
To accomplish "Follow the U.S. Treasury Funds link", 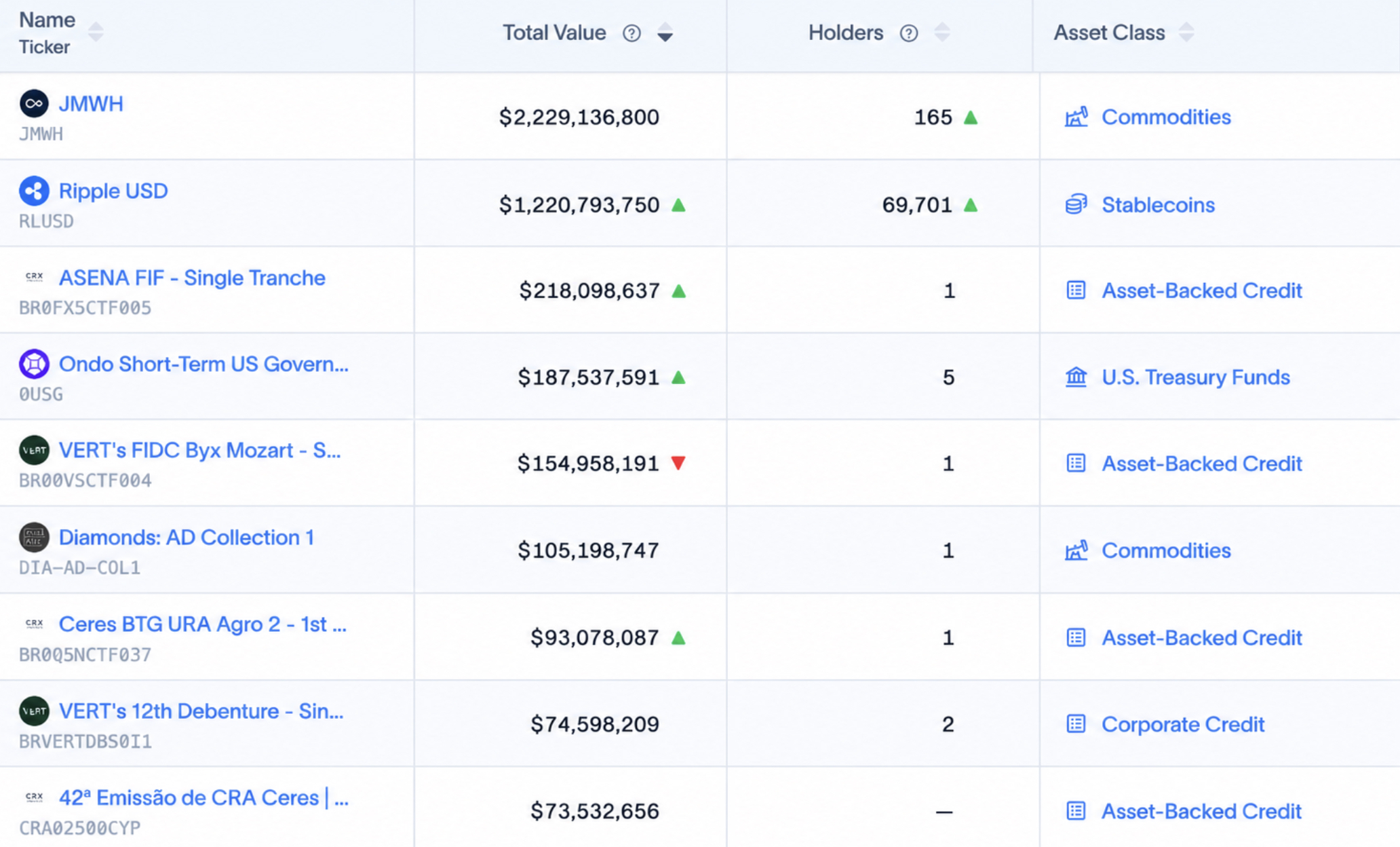I will tap(1196, 377).
